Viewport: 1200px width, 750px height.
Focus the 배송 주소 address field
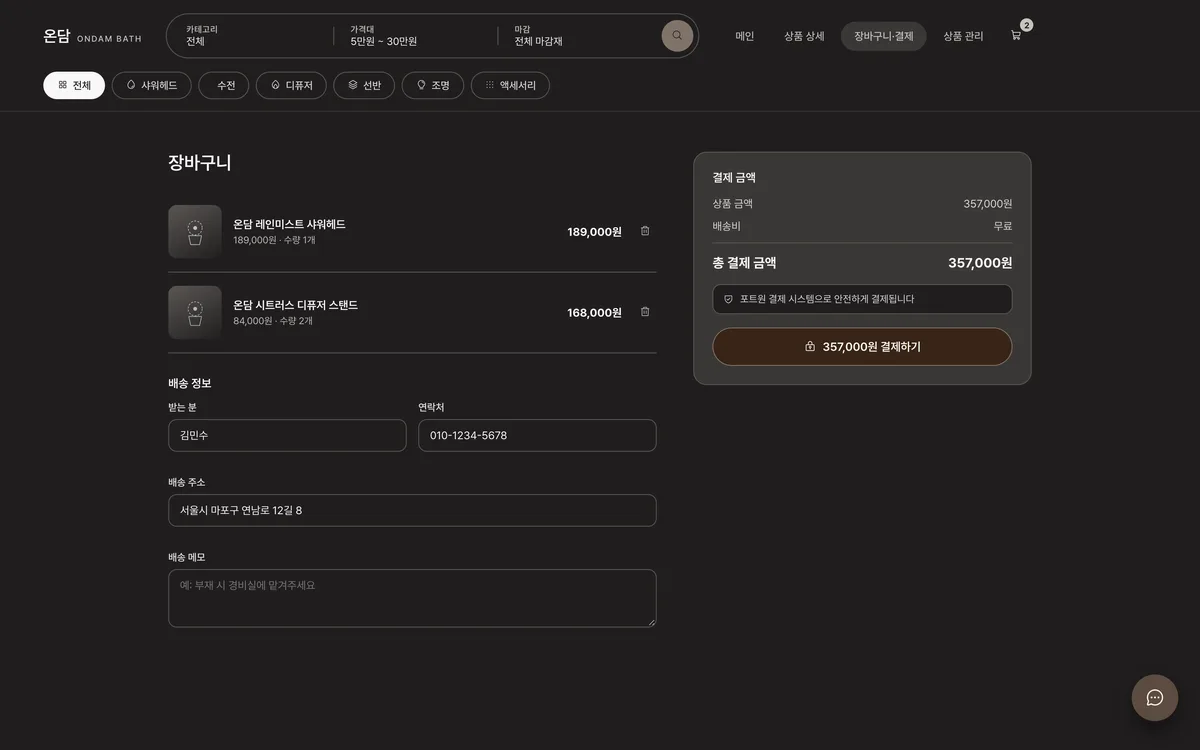pyautogui.click(x=412, y=510)
